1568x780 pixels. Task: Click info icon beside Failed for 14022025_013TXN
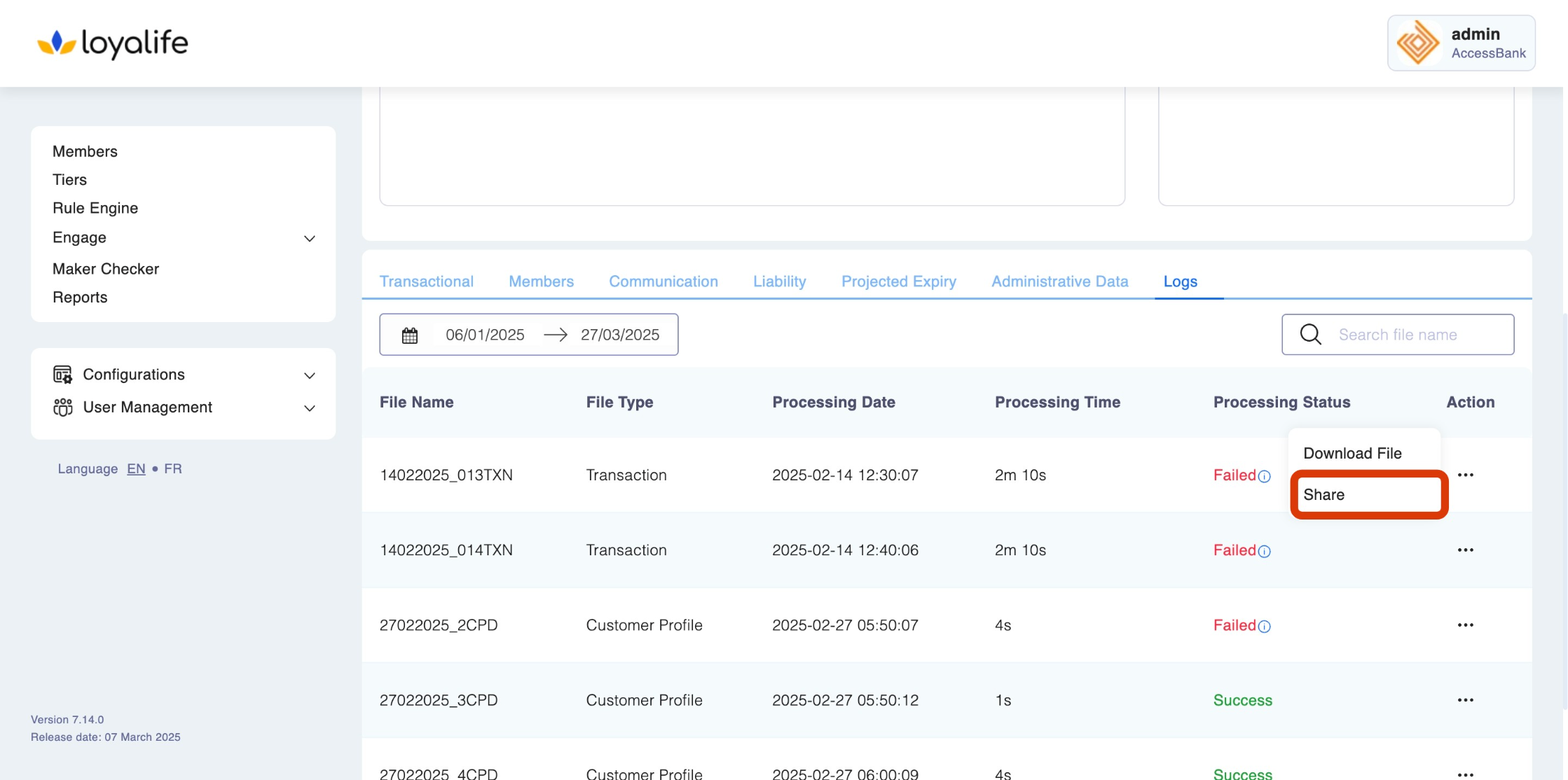click(1264, 477)
